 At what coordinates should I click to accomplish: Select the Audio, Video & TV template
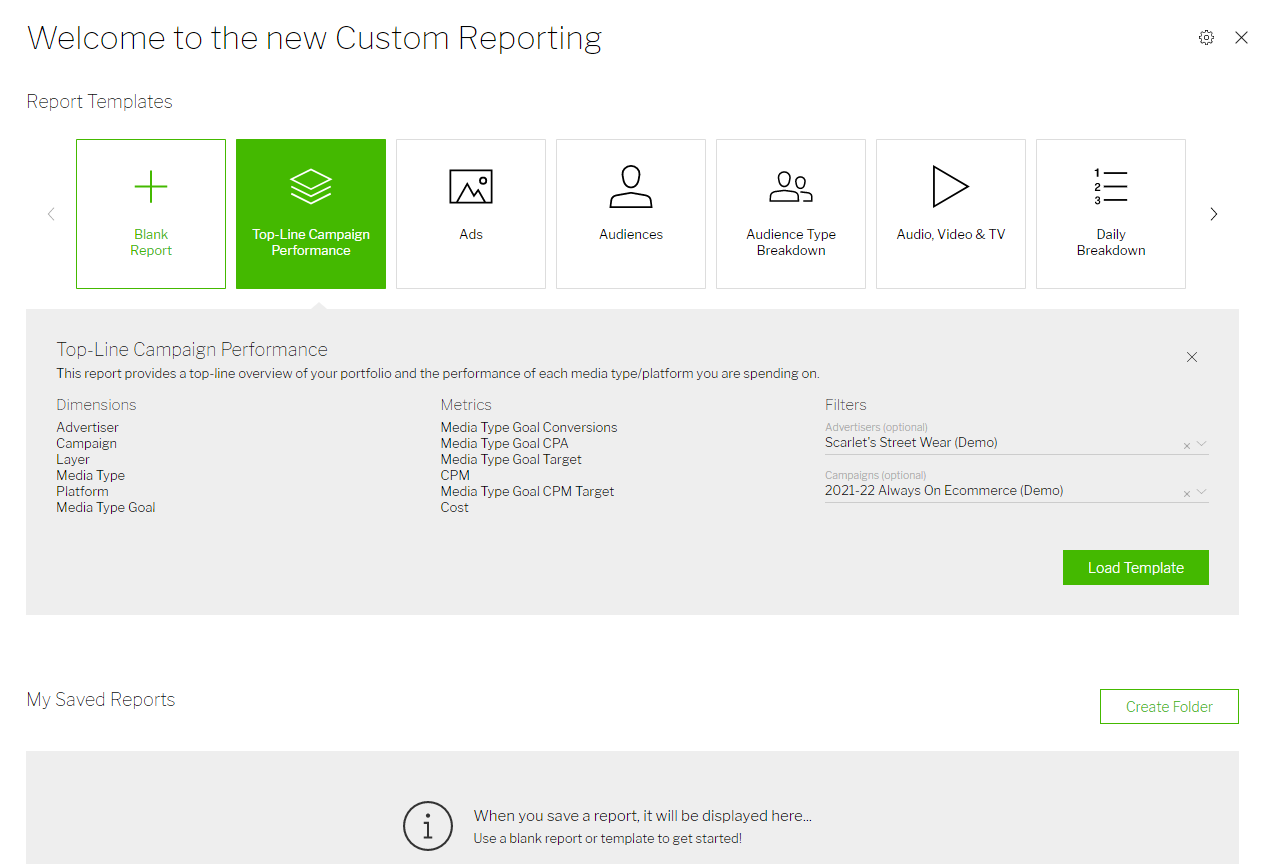[x=951, y=214]
